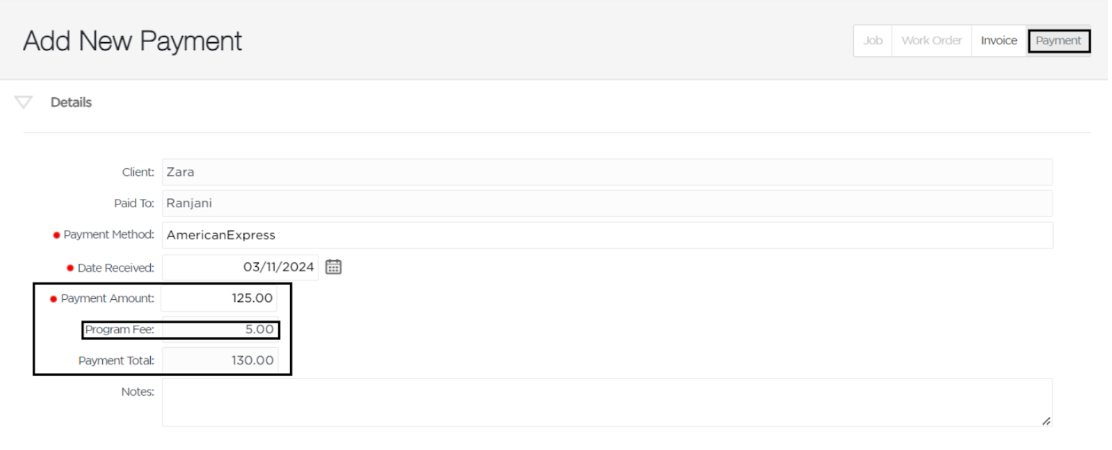The image size is (1112, 450).
Task: Click the Date Received input field
Action: point(240,267)
